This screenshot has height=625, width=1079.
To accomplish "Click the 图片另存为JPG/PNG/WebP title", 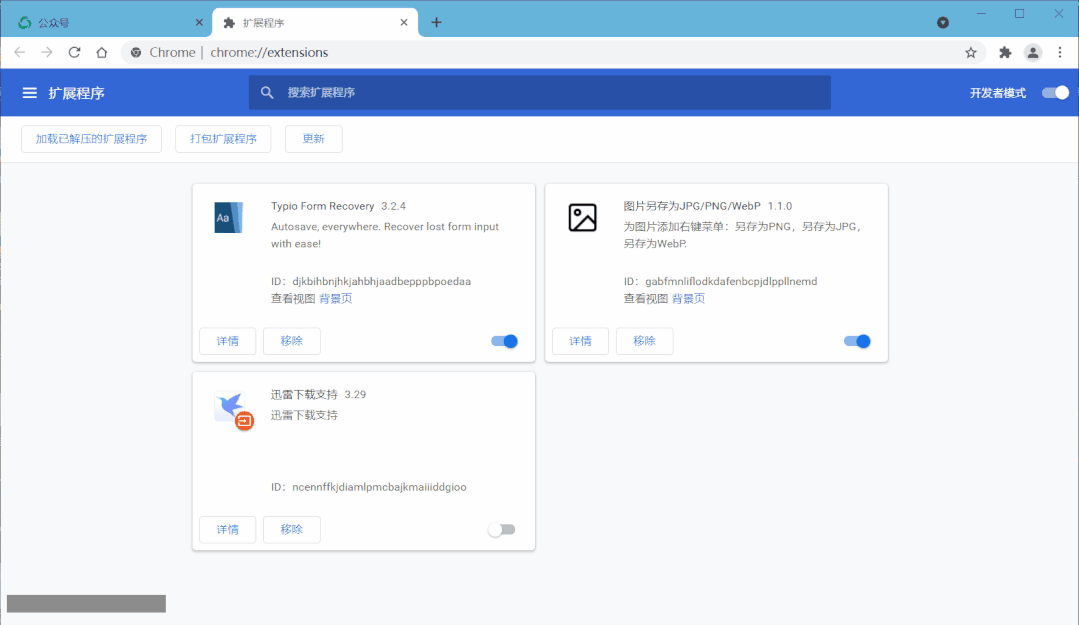I will tap(692, 206).
